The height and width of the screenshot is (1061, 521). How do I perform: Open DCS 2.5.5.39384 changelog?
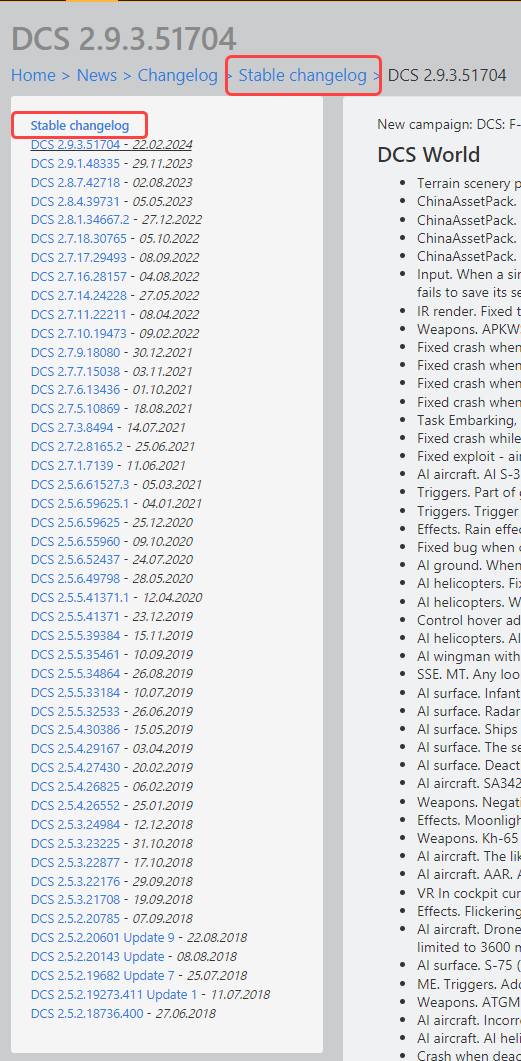tap(75, 635)
